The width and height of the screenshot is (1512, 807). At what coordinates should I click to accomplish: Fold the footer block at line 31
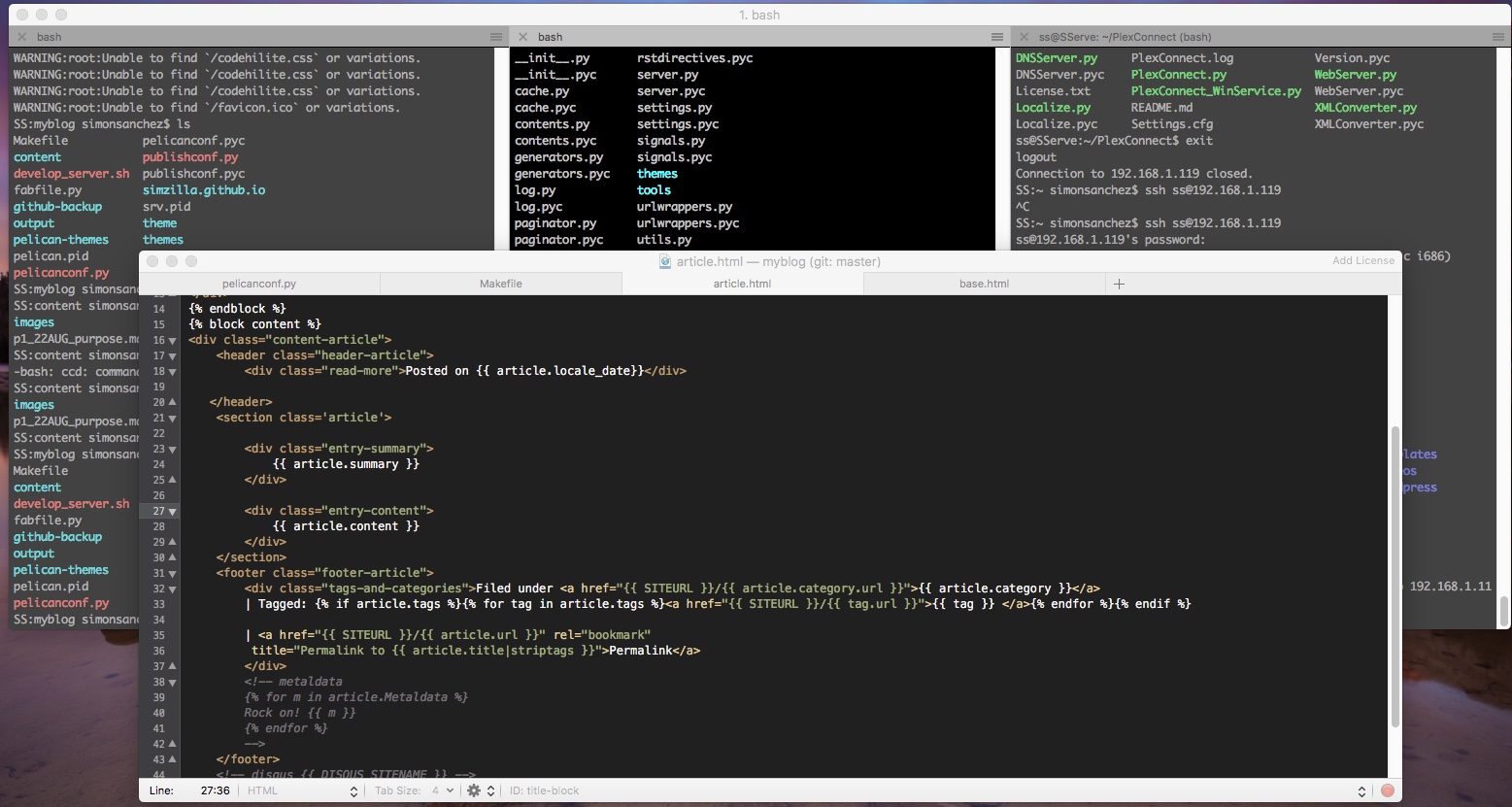click(x=173, y=573)
